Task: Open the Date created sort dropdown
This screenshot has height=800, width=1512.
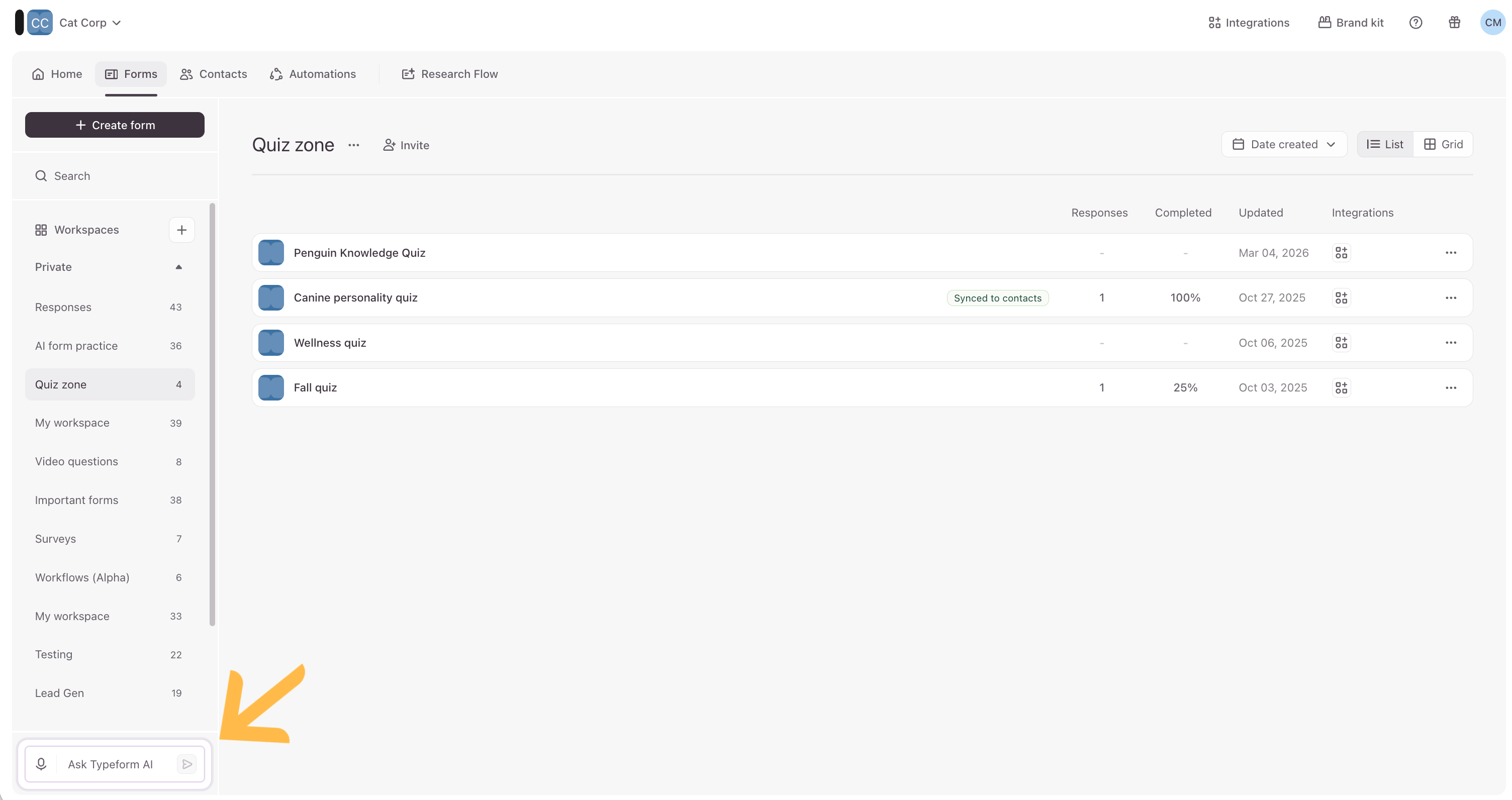Action: pos(1284,144)
